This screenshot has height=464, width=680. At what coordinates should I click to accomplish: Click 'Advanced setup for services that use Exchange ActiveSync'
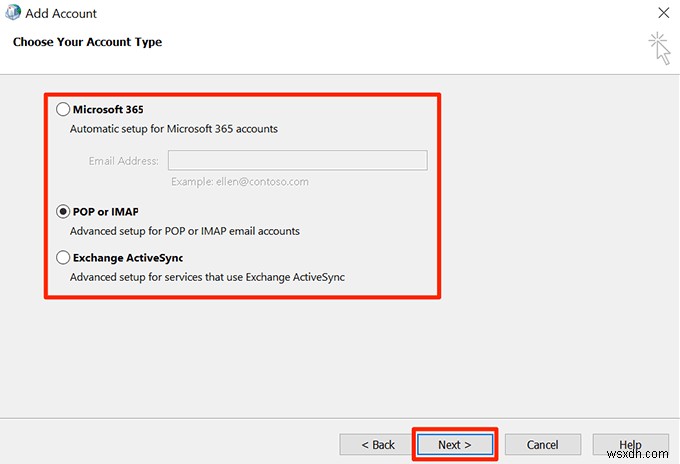point(207,277)
